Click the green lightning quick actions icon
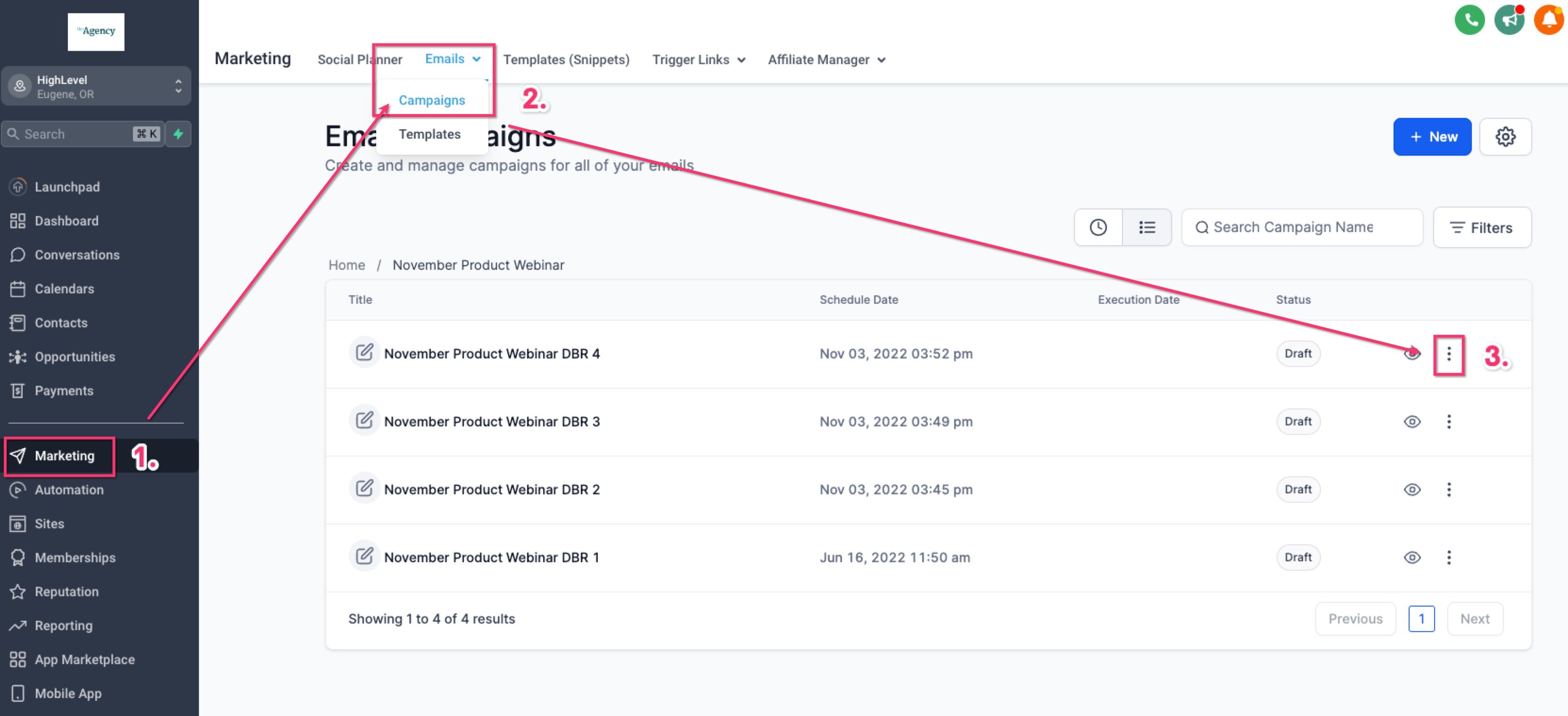1568x716 pixels. 178,134
